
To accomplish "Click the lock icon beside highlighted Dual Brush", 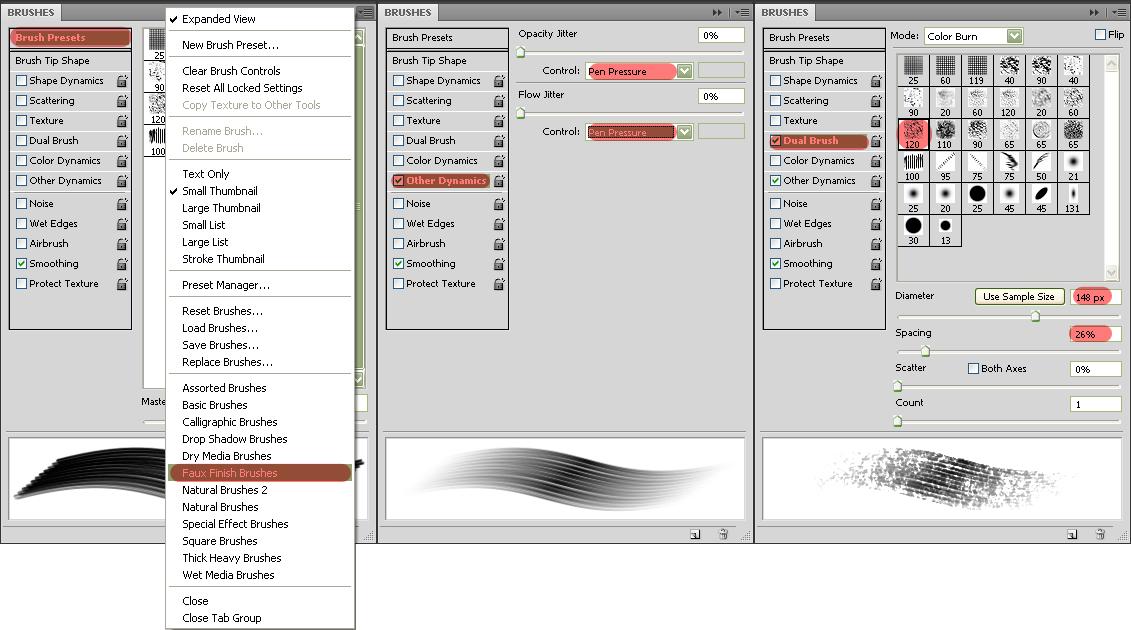I will tap(876, 141).
